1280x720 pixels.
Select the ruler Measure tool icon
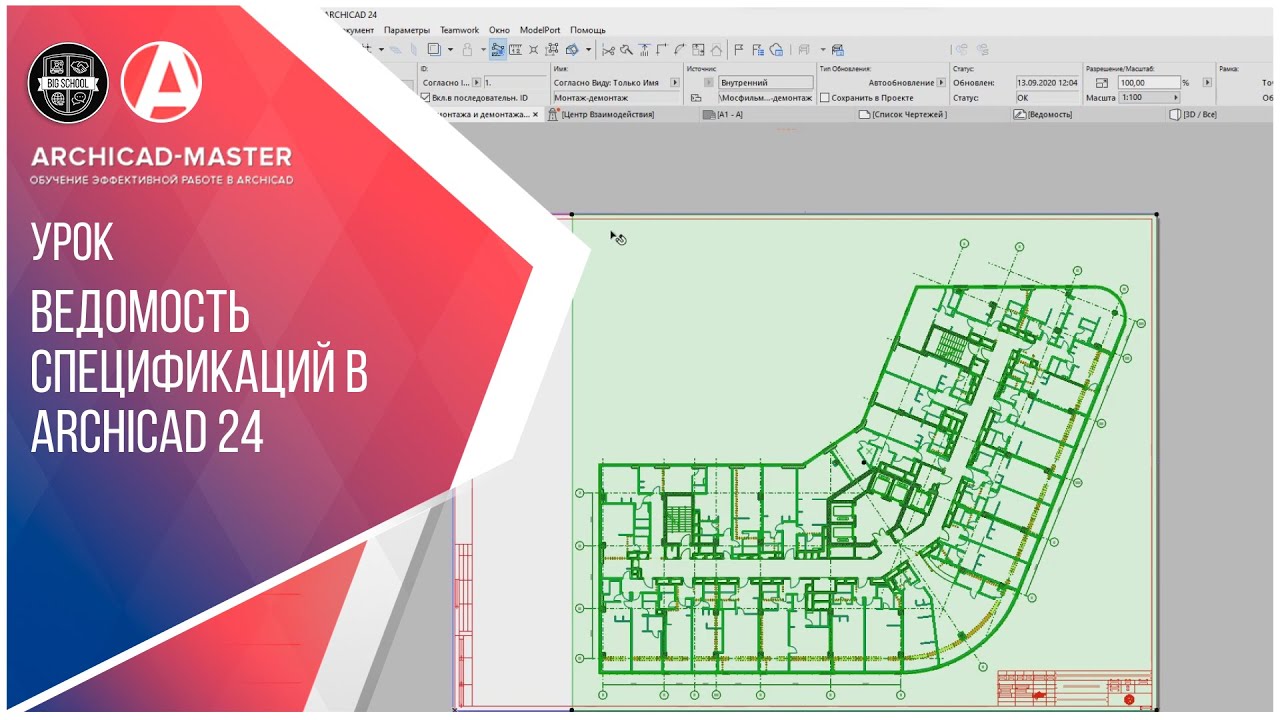[515, 50]
